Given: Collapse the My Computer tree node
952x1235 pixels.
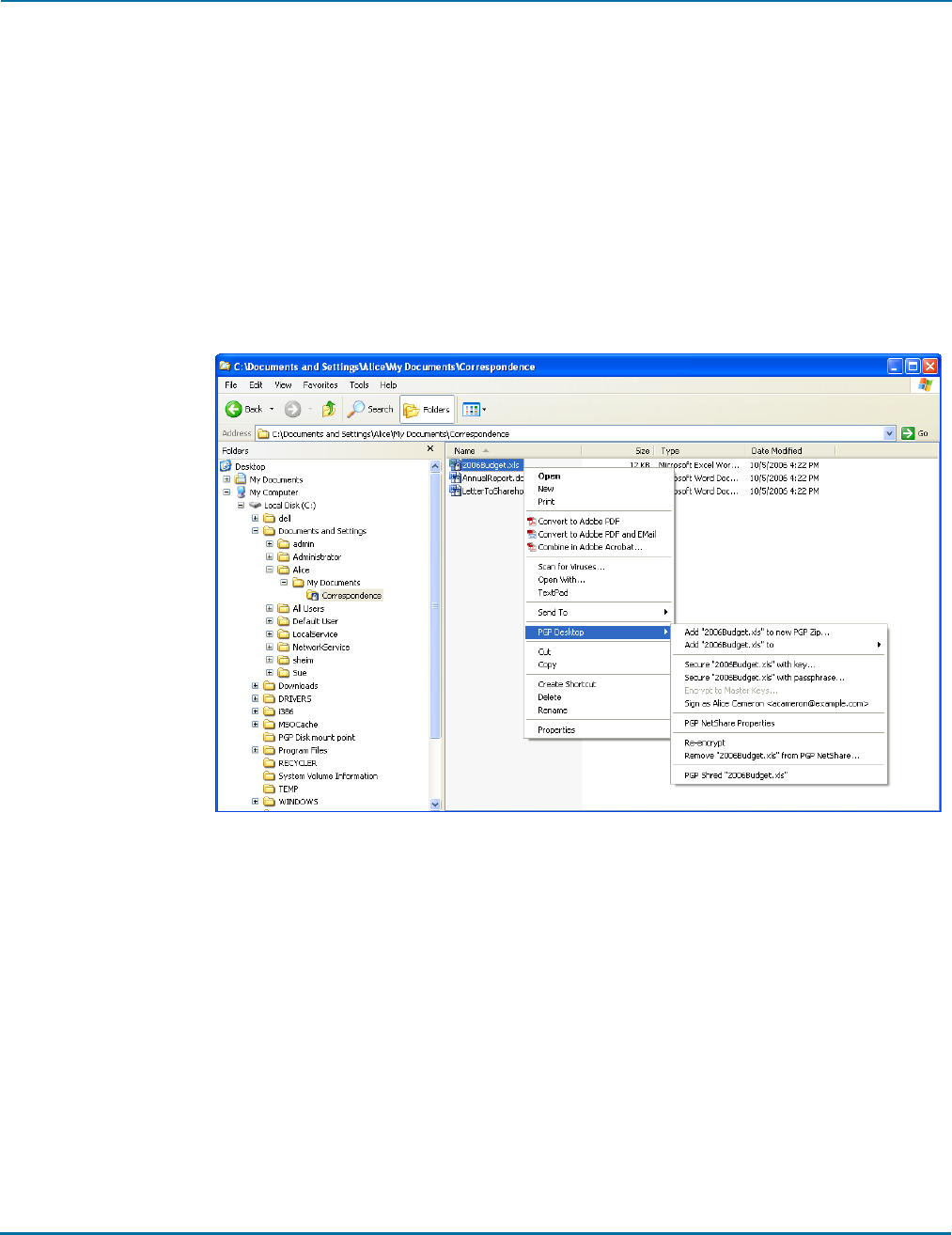Looking at the screenshot, I should 226,492.
